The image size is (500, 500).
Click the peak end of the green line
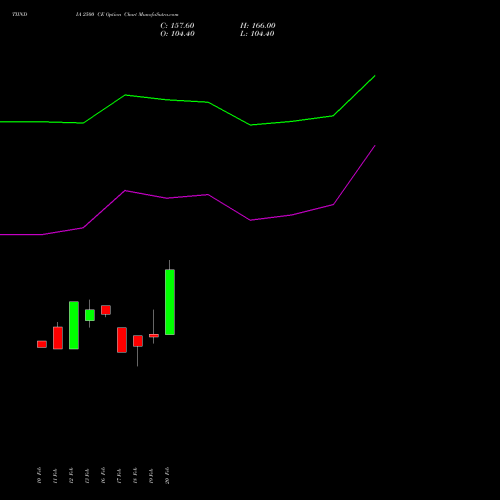coord(375,76)
